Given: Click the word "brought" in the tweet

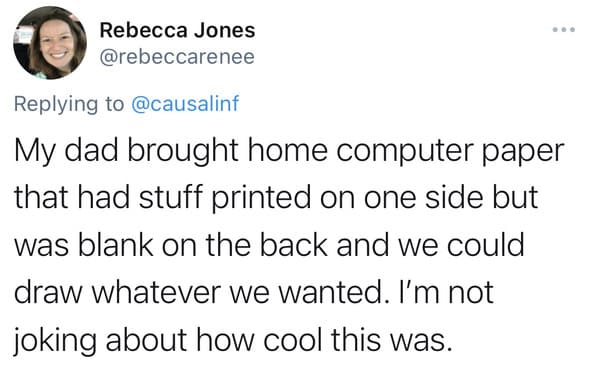Looking at the screenshot, I should point(183,152).
